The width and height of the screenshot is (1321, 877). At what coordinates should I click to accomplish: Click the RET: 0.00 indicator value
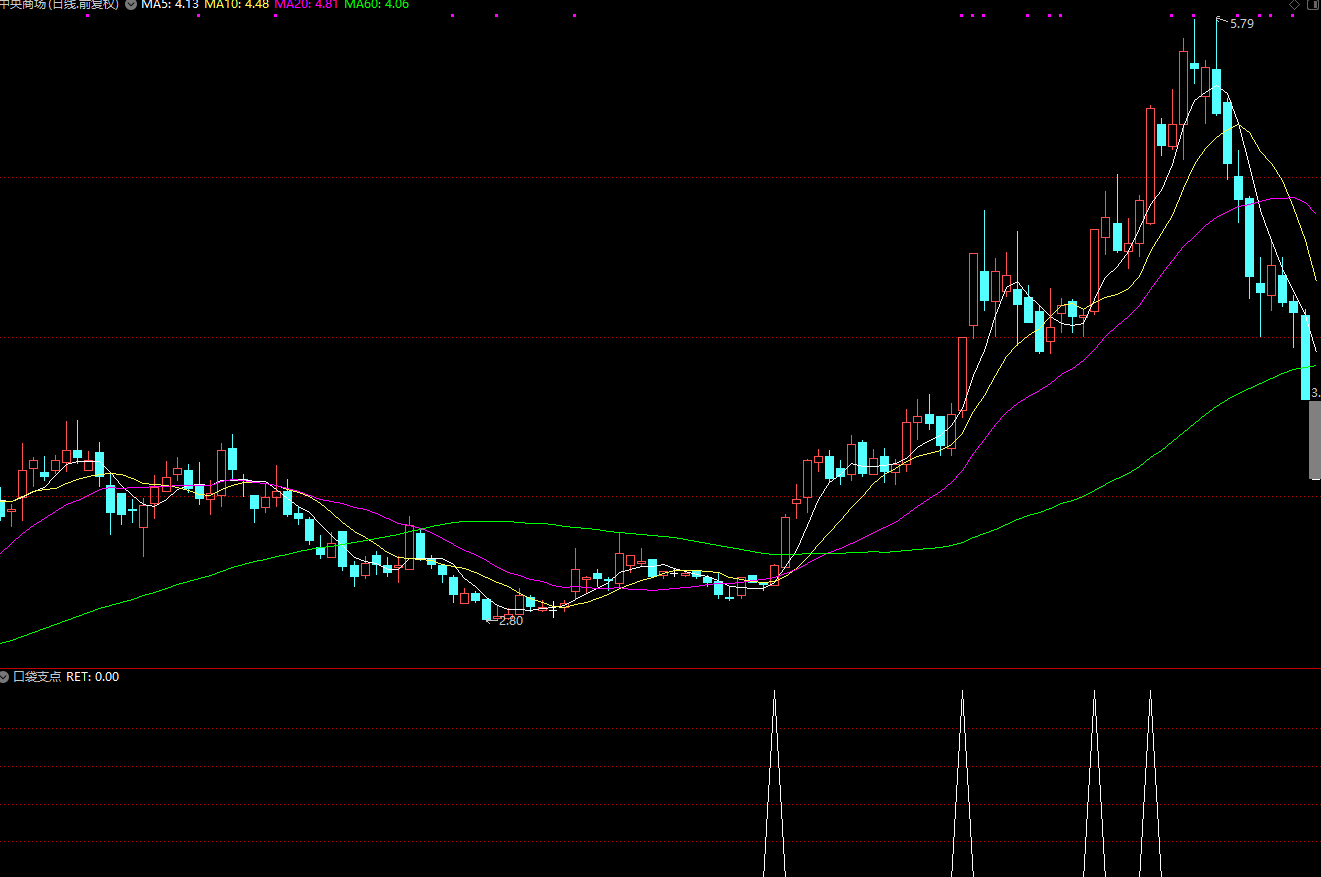[x=92, y=677]
